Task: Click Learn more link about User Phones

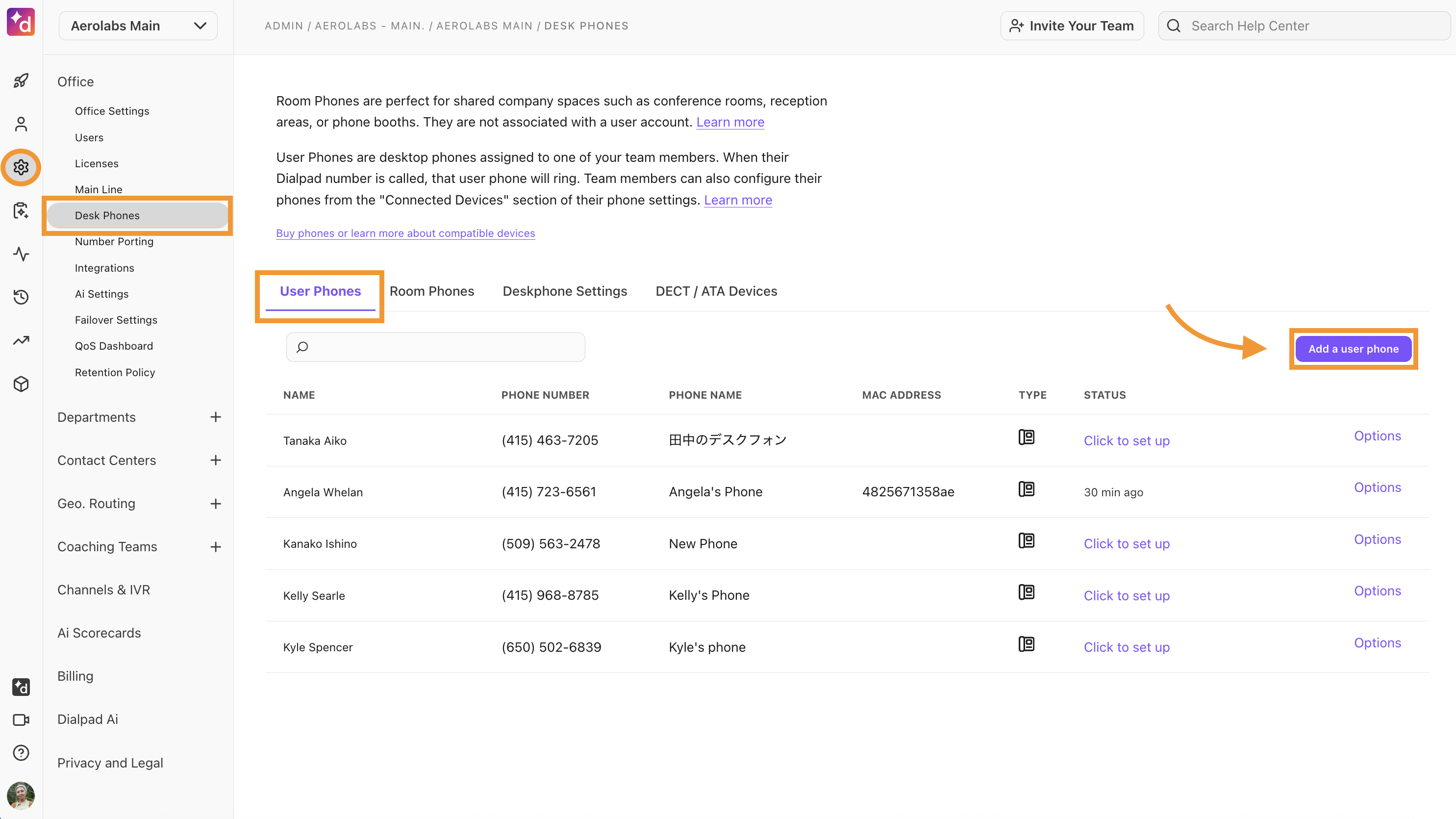Action: point(738,200)
